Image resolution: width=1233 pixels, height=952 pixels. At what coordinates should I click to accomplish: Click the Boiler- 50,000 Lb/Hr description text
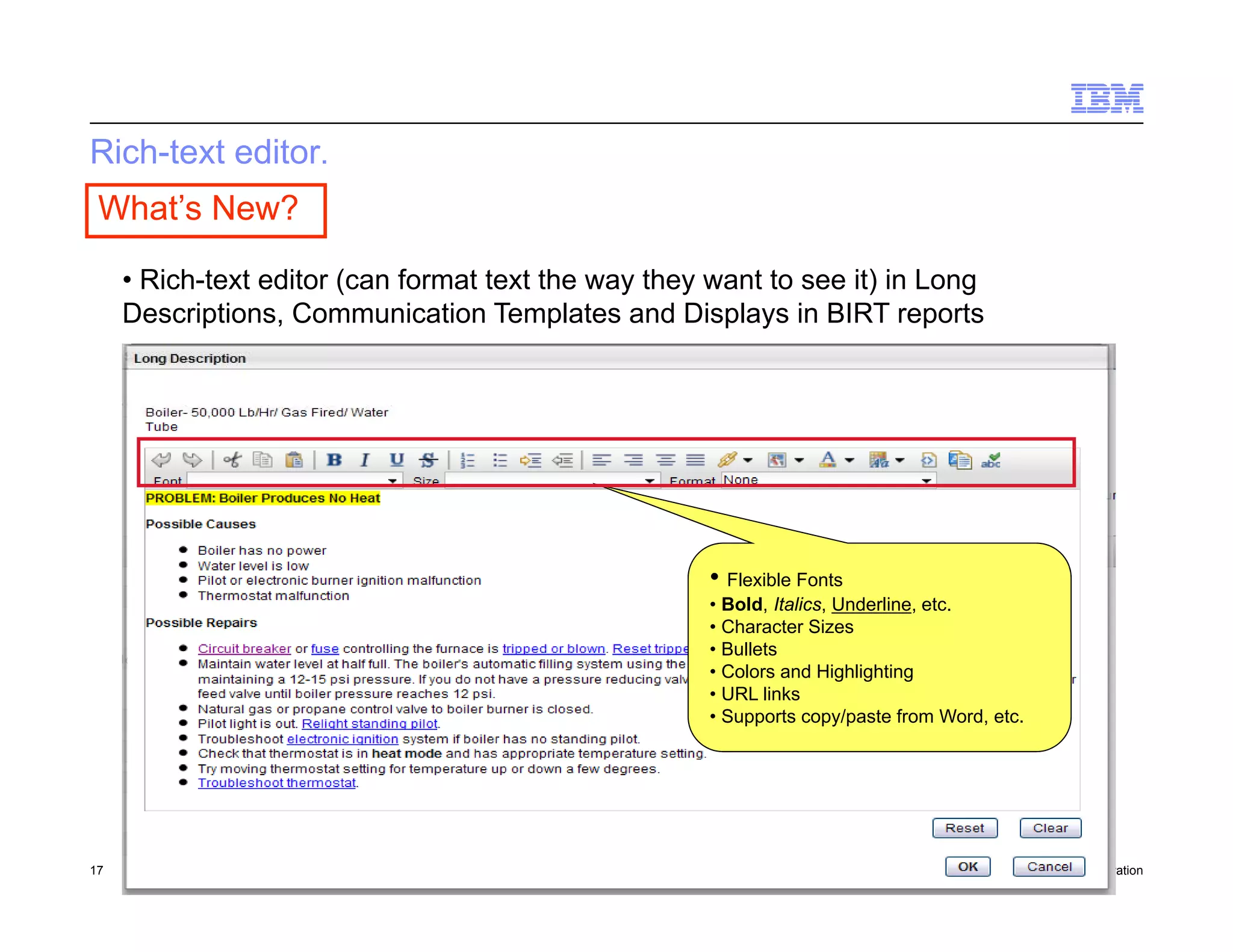(267, 419)
